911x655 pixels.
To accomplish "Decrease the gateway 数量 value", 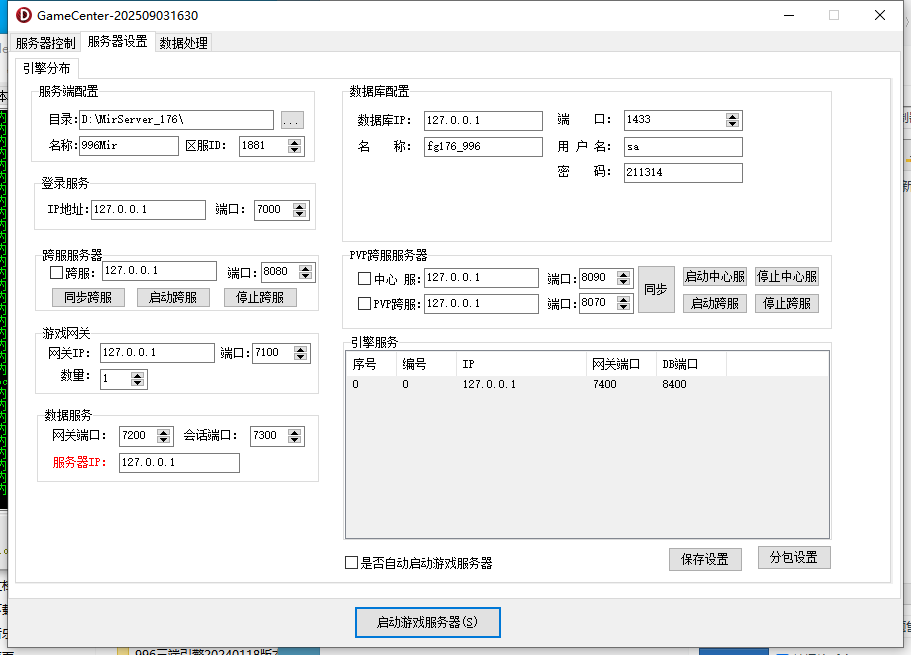I will pos(138,384).
